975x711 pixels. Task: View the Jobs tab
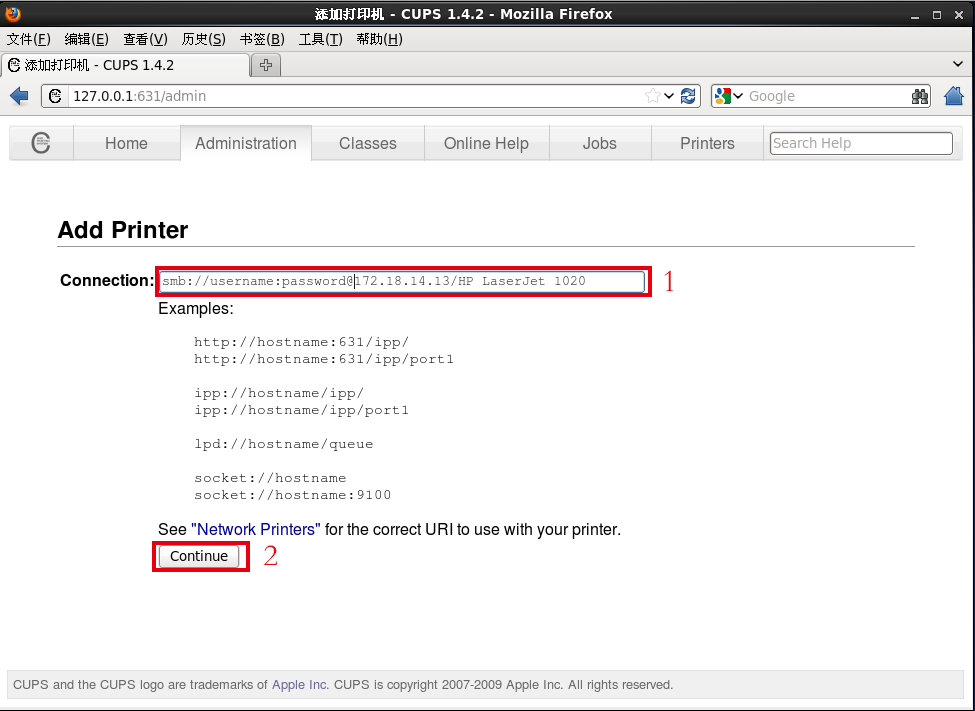click(x=599, y=143)
